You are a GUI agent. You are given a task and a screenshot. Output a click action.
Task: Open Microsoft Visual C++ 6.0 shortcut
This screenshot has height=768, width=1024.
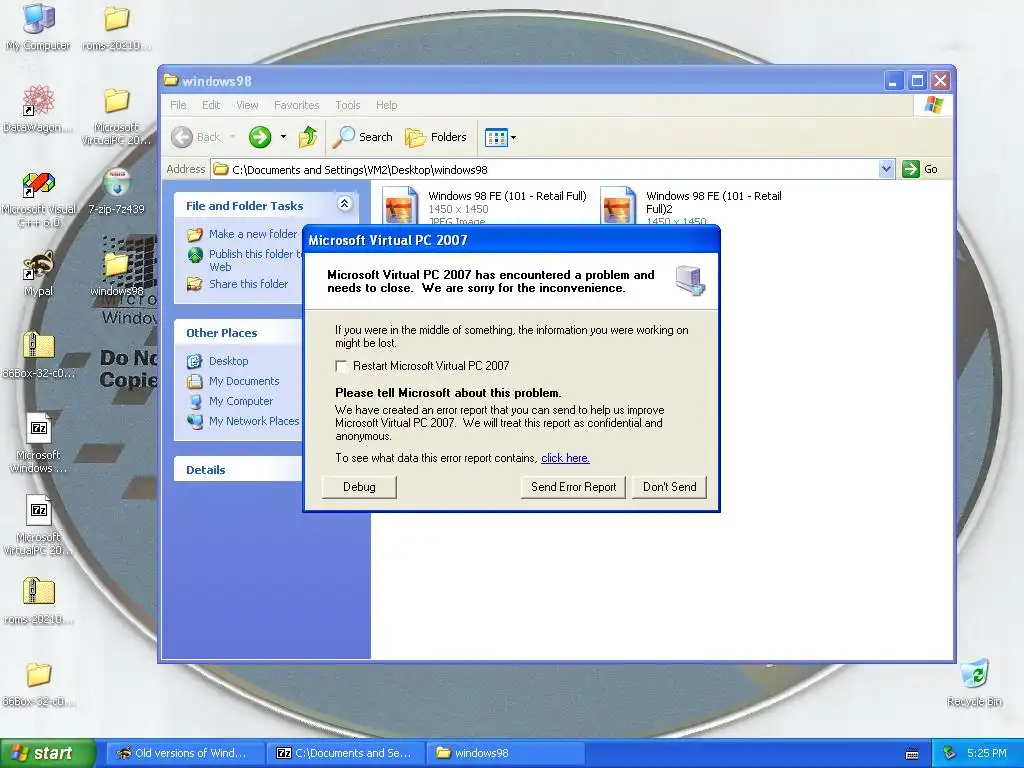tap(39, 199)
